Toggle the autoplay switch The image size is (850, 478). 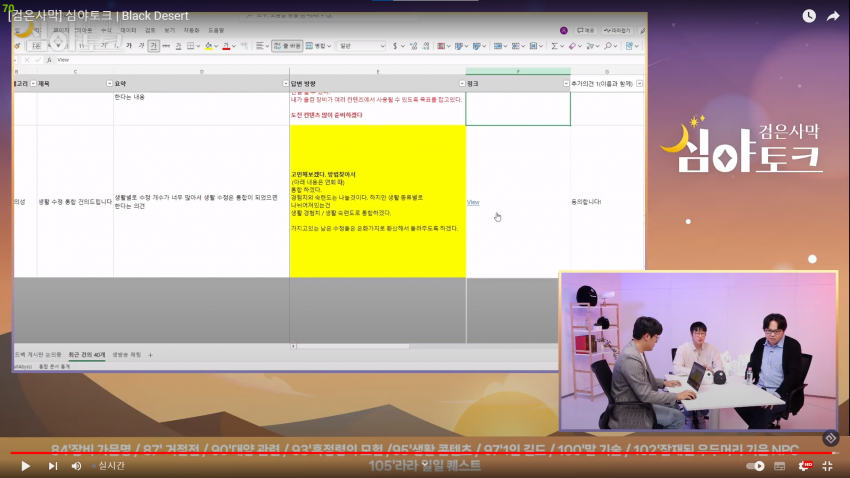[x=756, y=466]
